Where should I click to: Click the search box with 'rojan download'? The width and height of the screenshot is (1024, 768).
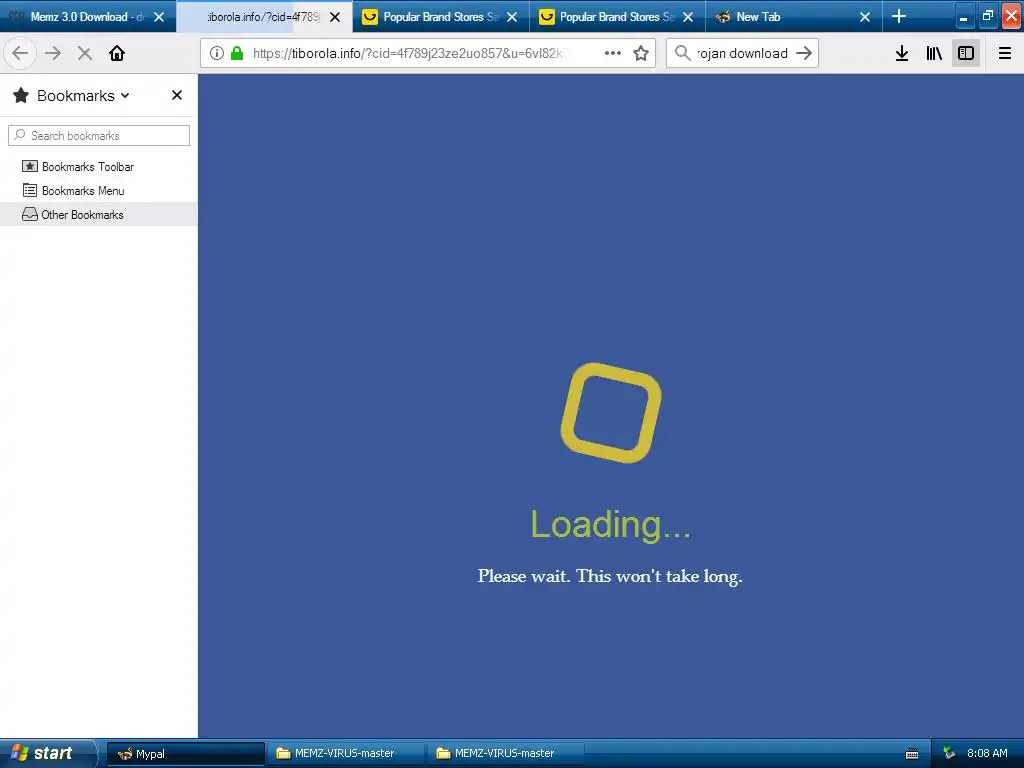(x=742, y=53)
